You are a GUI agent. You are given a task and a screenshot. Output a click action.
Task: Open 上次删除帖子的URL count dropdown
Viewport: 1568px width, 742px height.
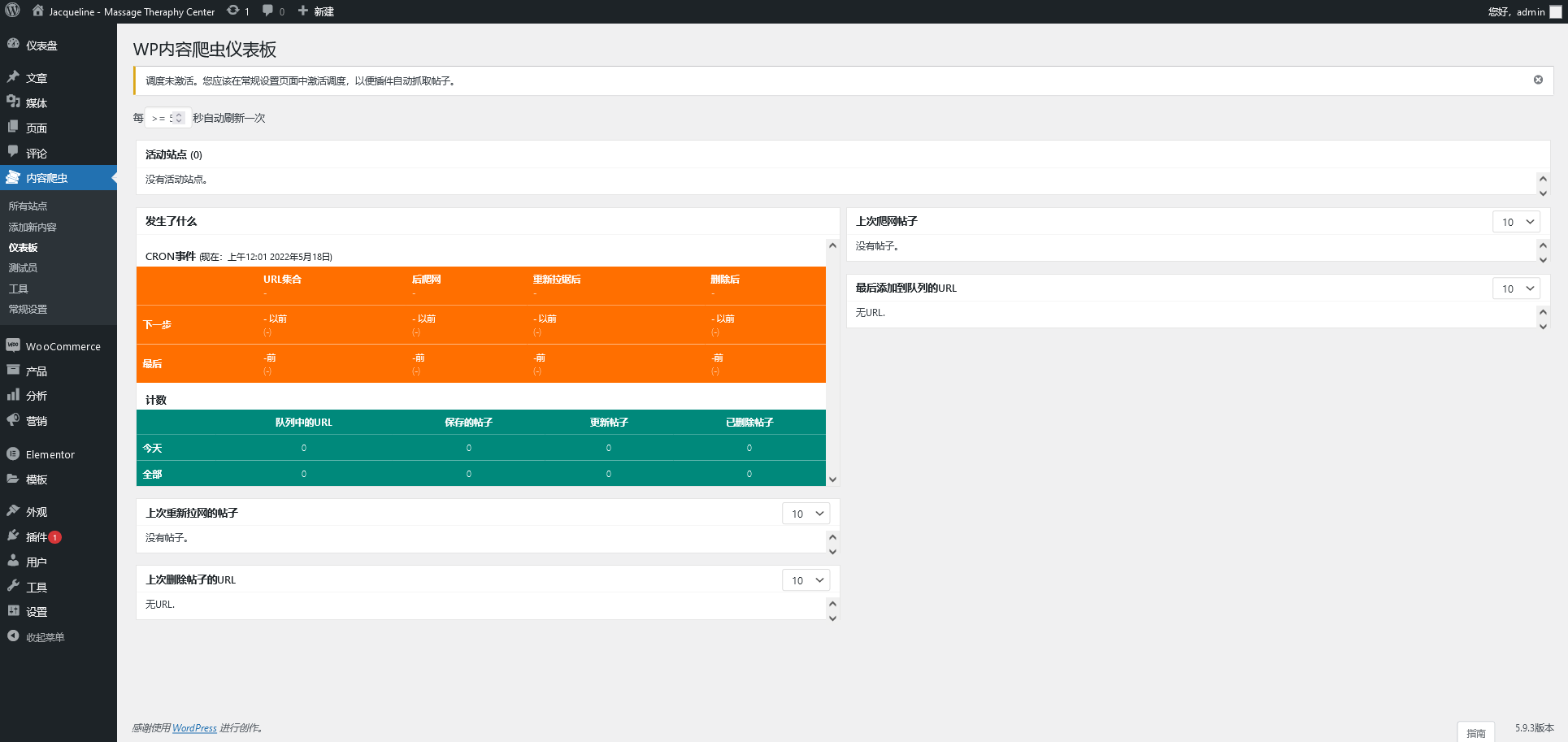[806, 580]
